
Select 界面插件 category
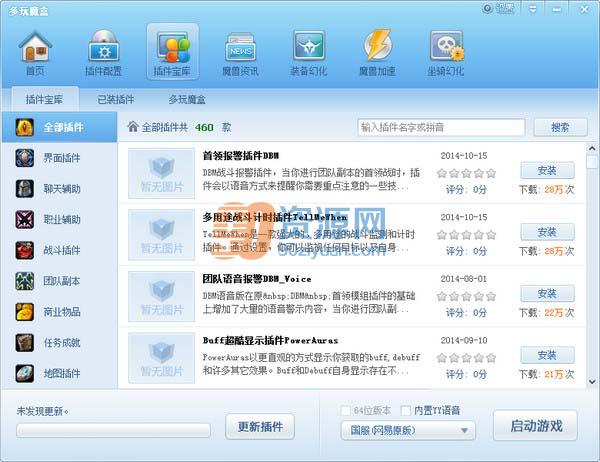59,158
